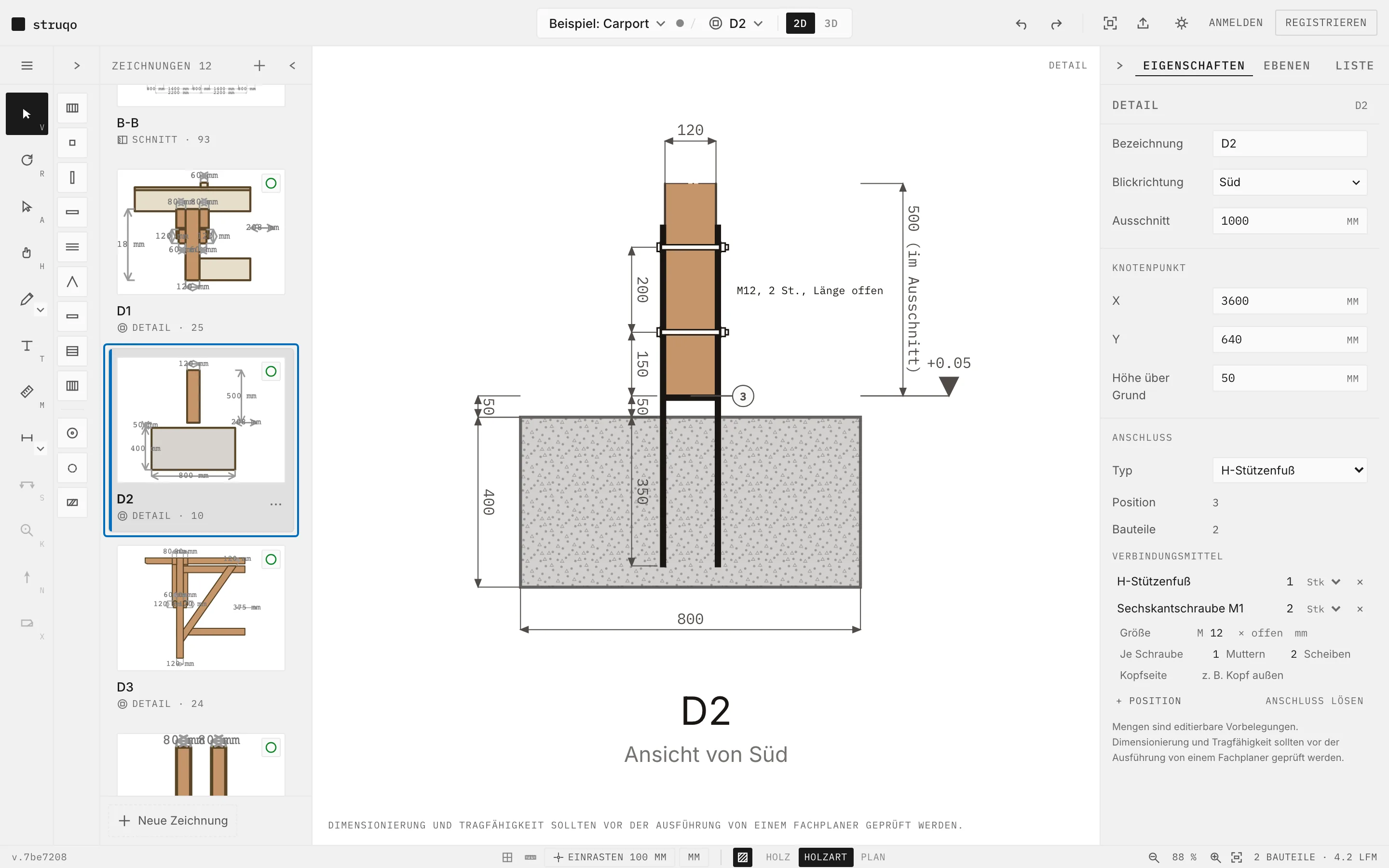1389x868 pixels.
Task: Select the hand pan tool
Action: [x=27, y=253]
